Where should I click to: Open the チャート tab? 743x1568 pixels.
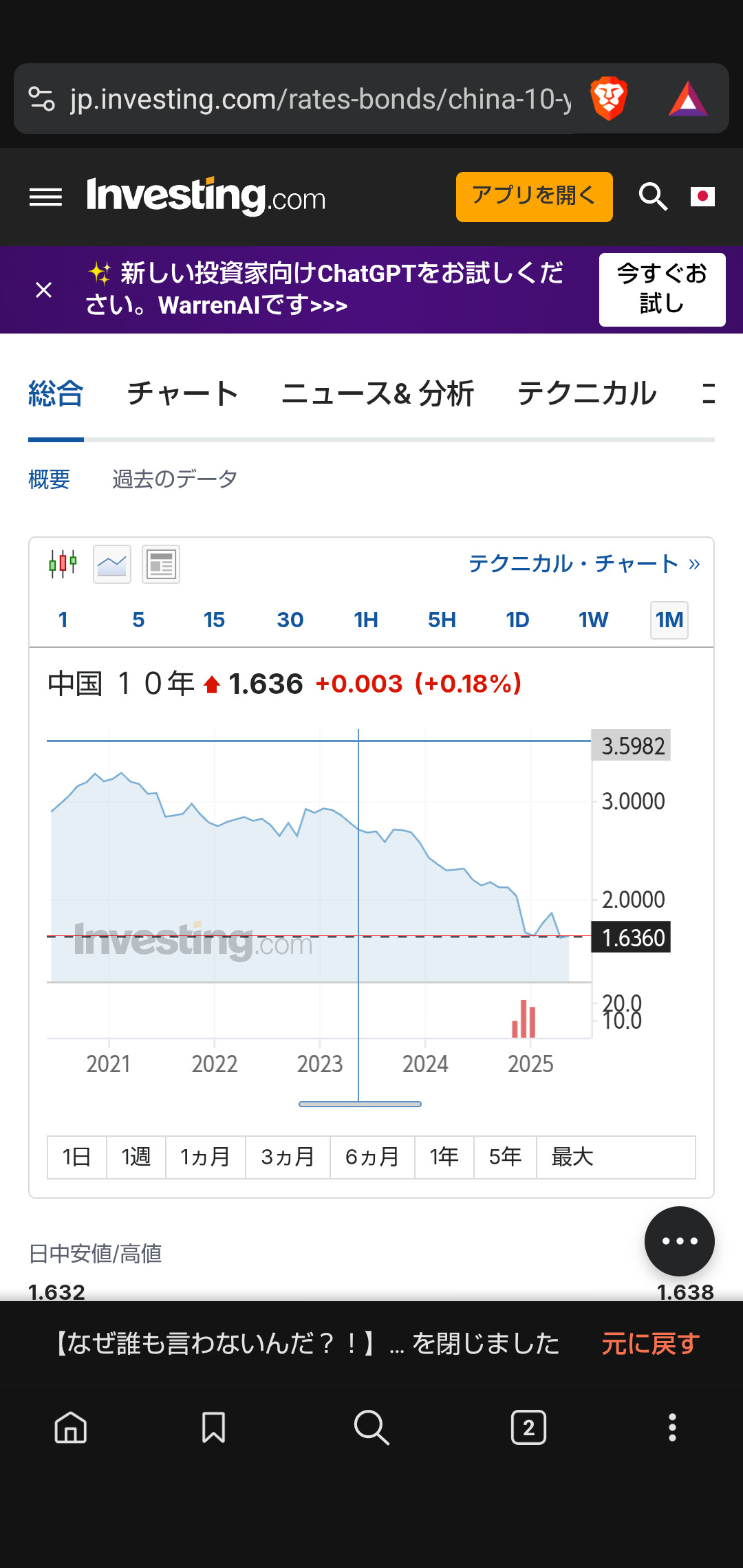(182, 394)
